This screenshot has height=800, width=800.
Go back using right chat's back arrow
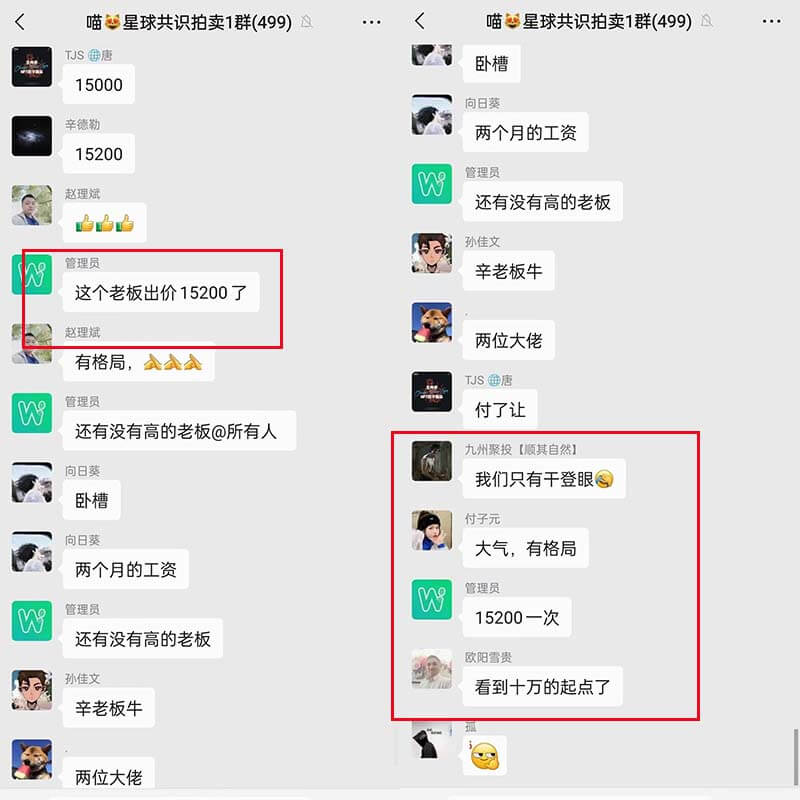pyautogui.click(x=419, y=21)
